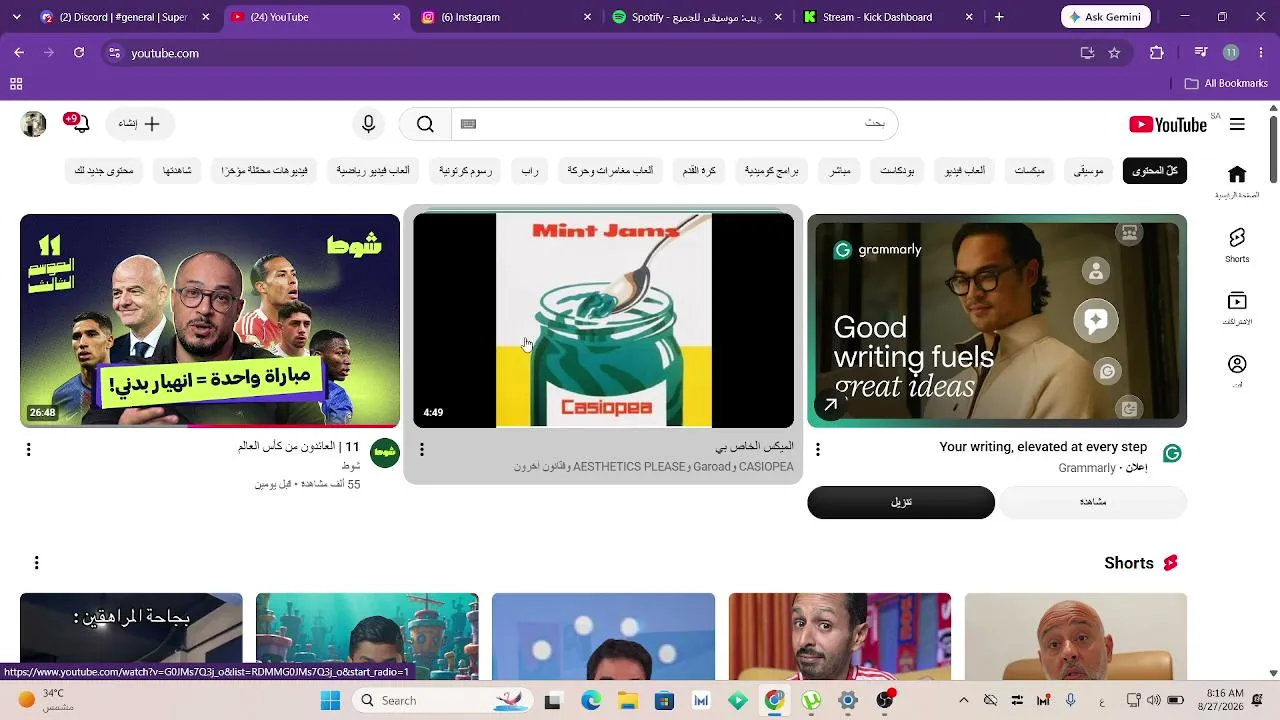Select the مباشر filter chip
This screenshot has width=1280, height=720.
840,171
